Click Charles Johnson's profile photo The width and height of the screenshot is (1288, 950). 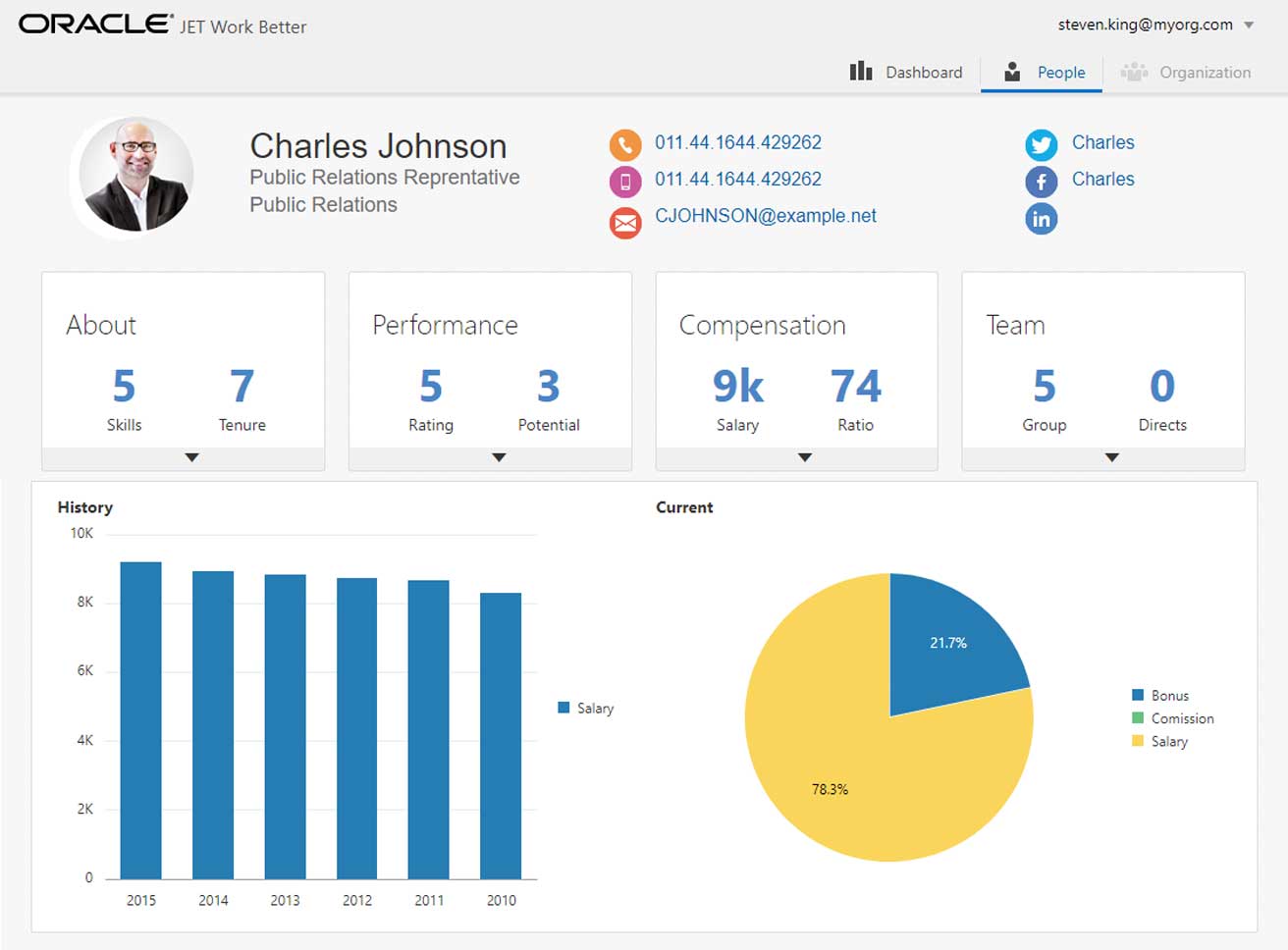[136, 177]
